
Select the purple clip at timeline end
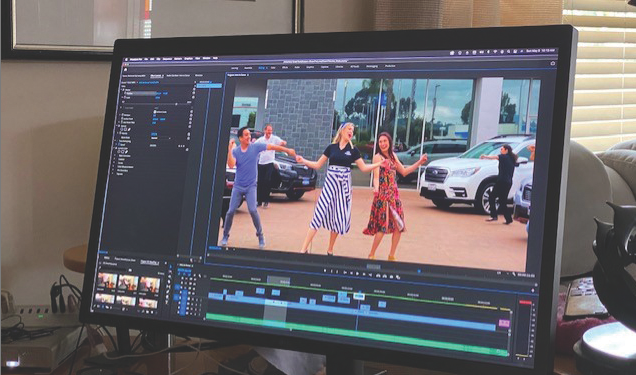click(x=504, y=323)
